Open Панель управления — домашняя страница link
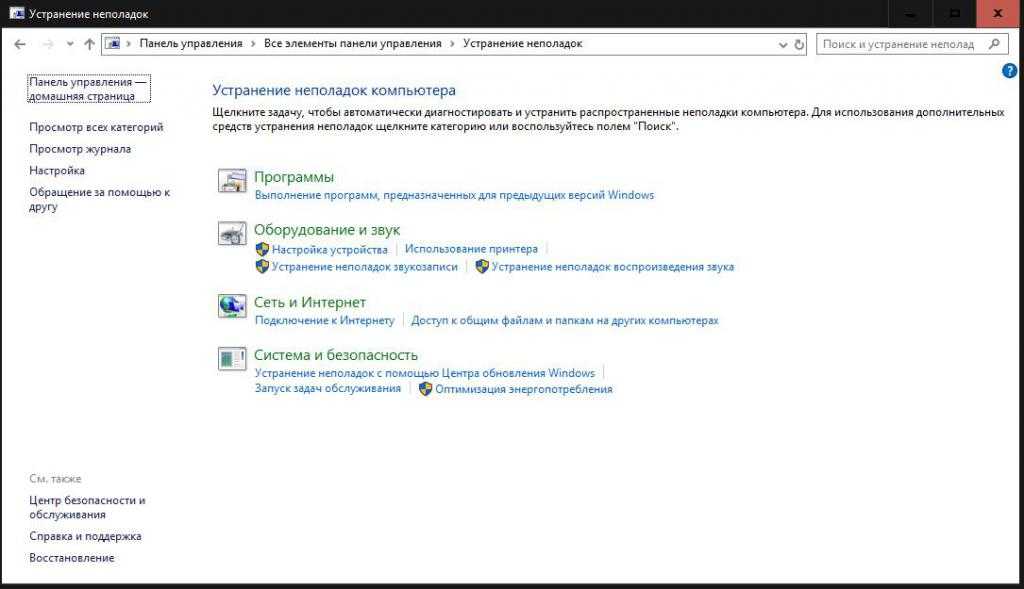Viewport: 1024px width, 589px height. 88,89
